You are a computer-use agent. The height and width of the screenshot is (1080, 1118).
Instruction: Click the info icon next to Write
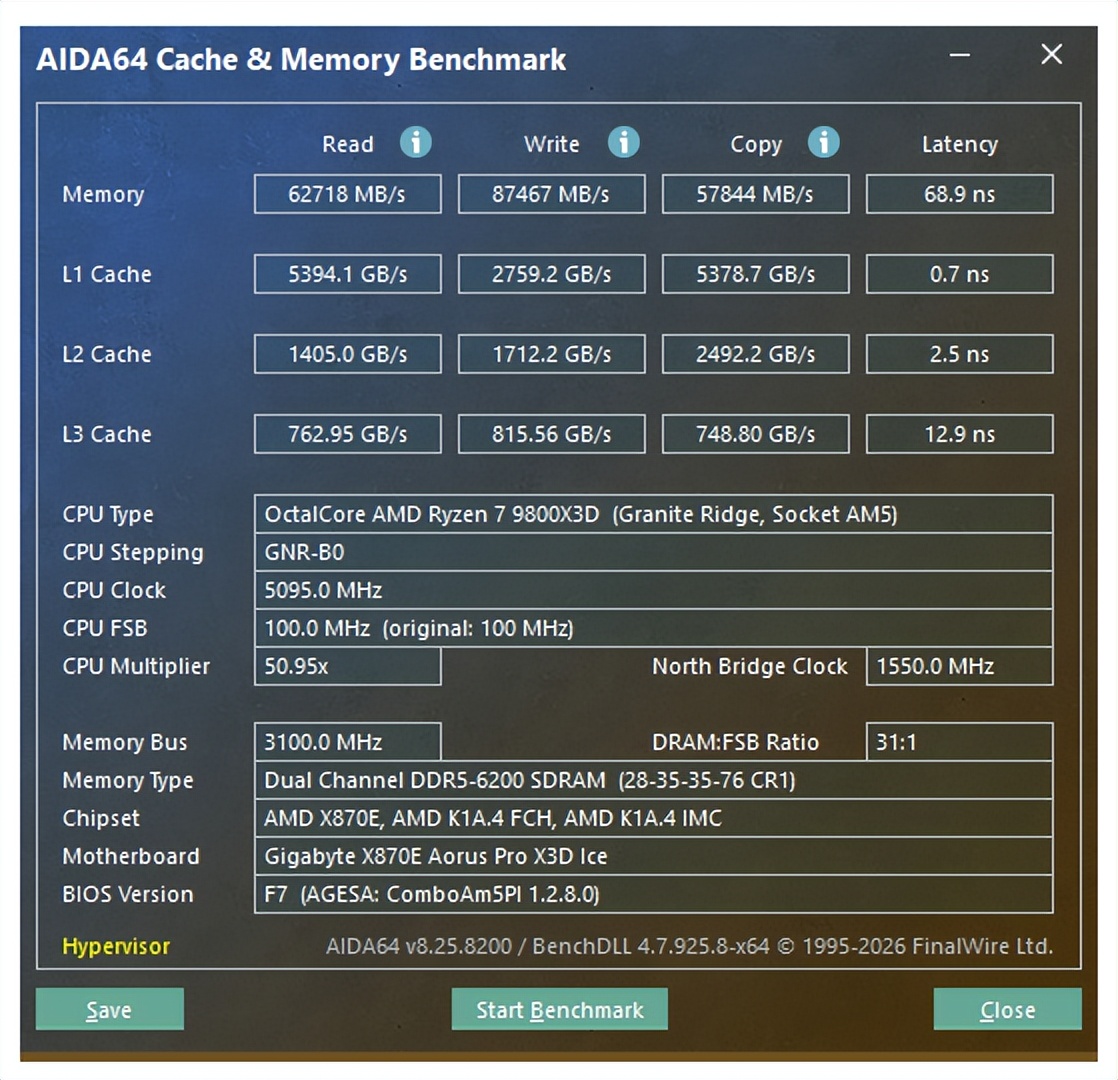pos(623,142)
